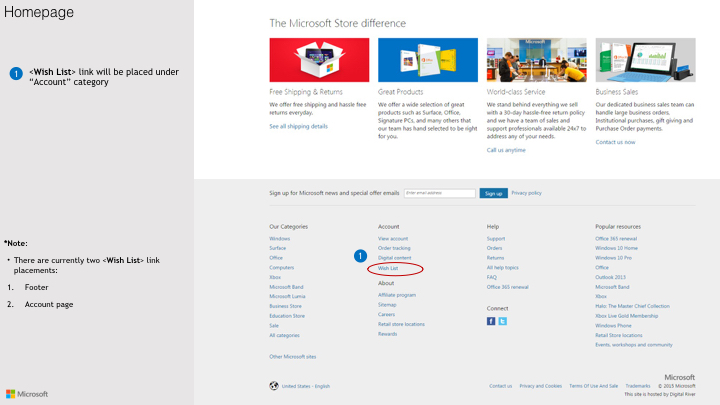Open Retail store locations under About
Screen dimensions: 720x405
(x=401, y=324)
